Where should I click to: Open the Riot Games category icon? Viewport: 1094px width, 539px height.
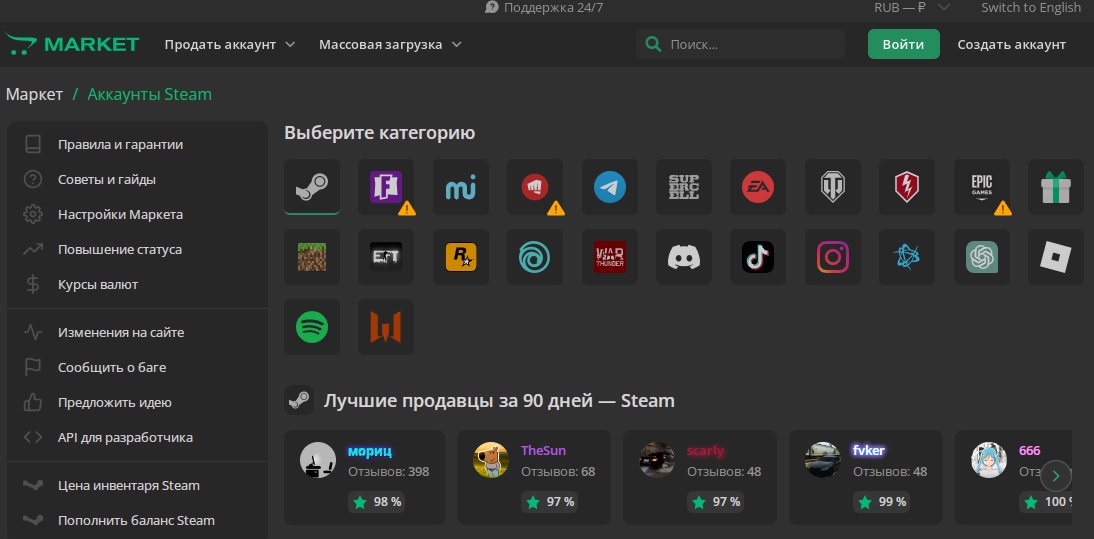coord(535,187)
